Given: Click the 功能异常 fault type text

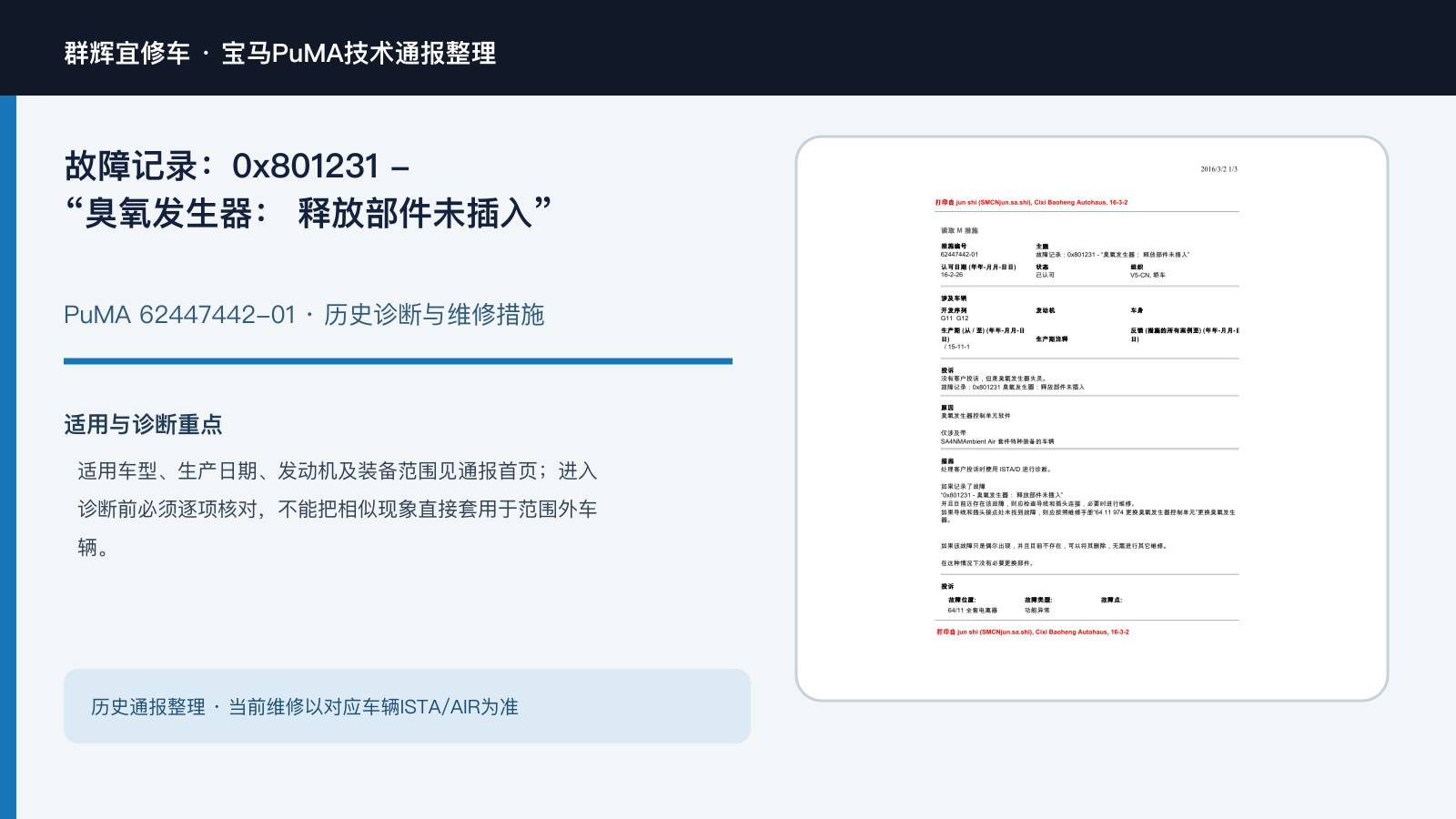Looking at the screenshot, I should click(1037, 611).
